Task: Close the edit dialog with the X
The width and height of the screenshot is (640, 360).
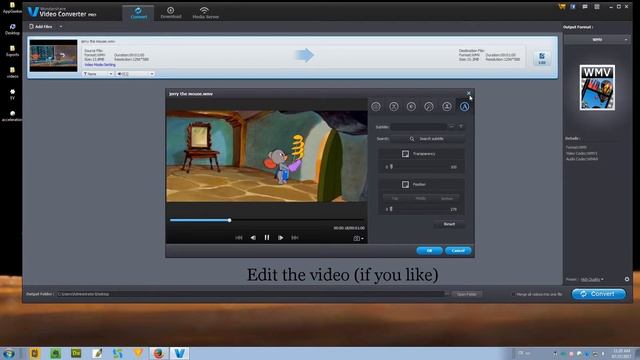Action: tap(469, 93)
